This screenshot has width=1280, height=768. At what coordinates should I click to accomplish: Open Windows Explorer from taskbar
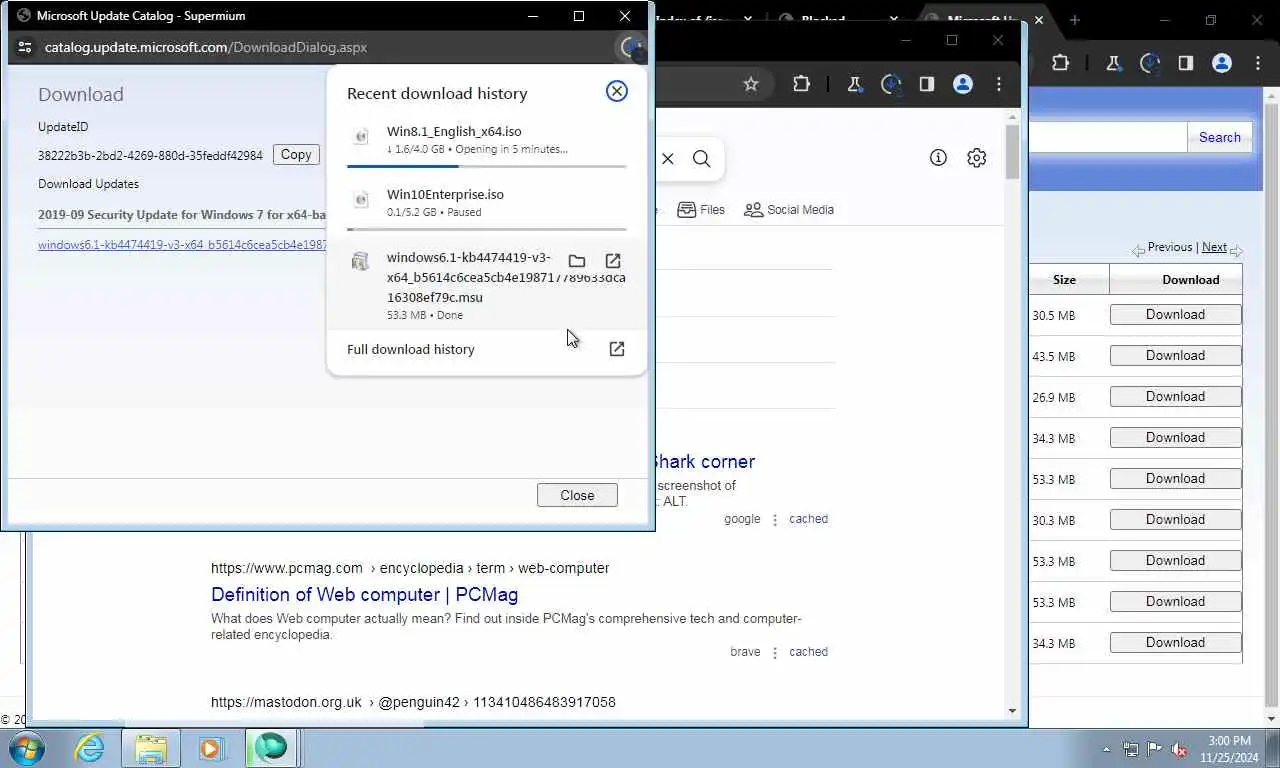(x=151, y=748)
